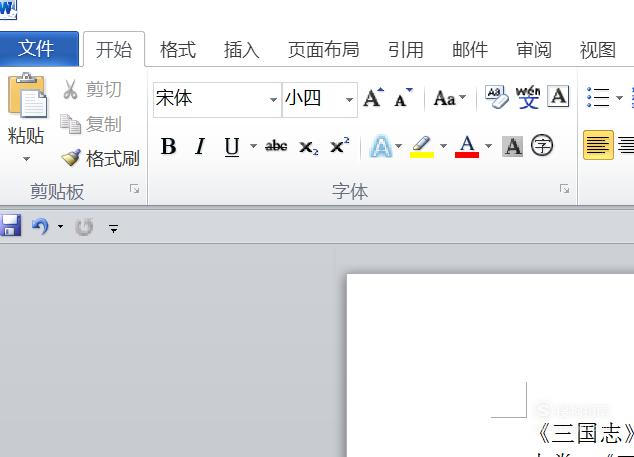Image resolution: width=634 pixels, height=457 pixels.
Task: Expand the 小四 font size dropdown
Action: (349, 99)
